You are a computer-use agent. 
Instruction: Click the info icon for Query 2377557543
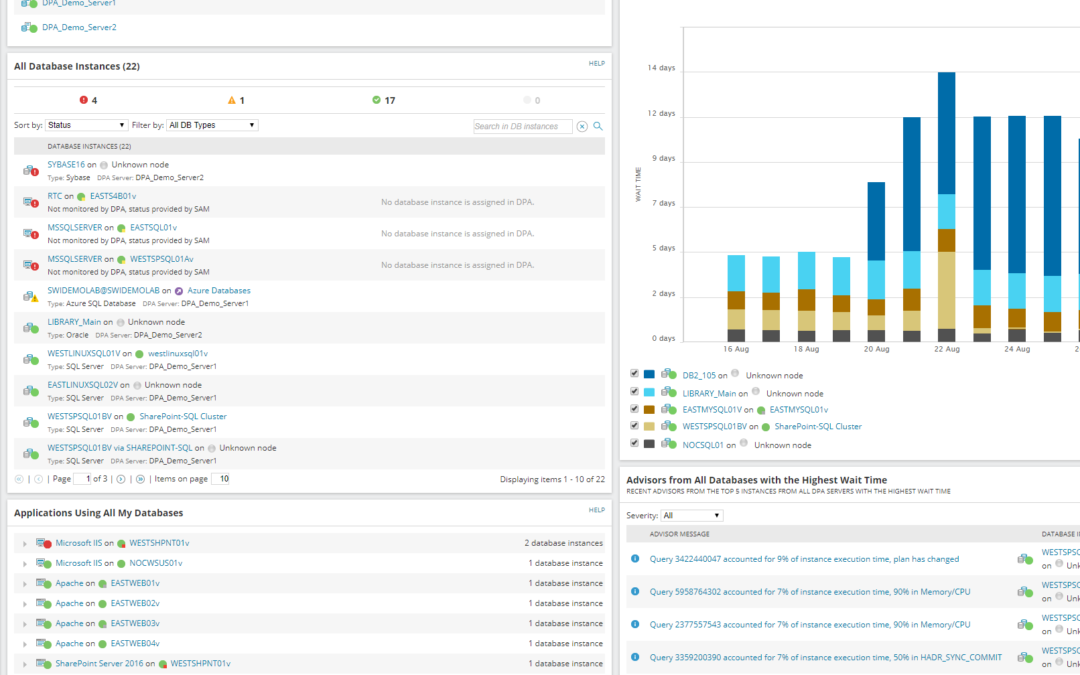coord(635,624)
